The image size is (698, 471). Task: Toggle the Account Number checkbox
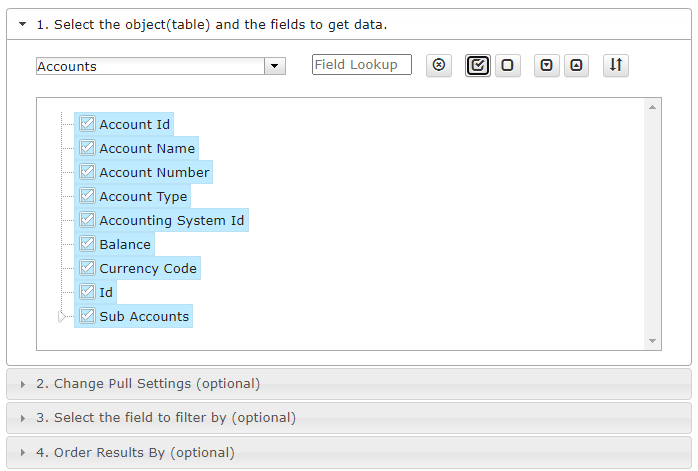pos(87,172)
